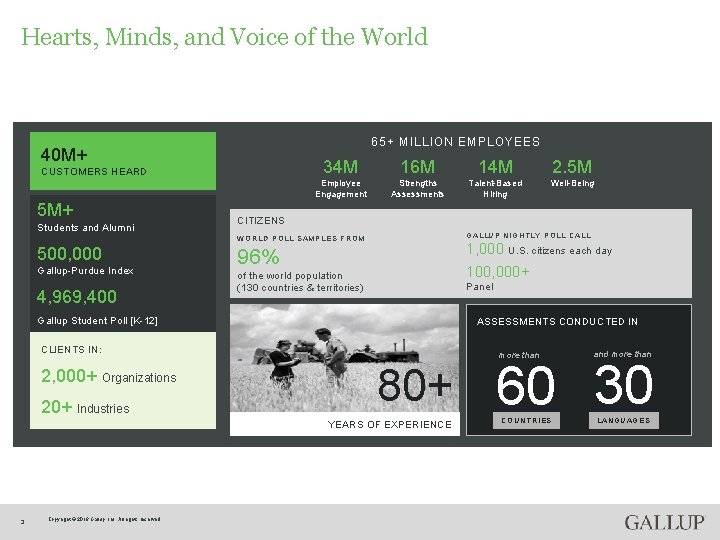The height and width of the screenshot is (540, 720).
Task: Select the large '30' number
Action: tap(624, 384)
